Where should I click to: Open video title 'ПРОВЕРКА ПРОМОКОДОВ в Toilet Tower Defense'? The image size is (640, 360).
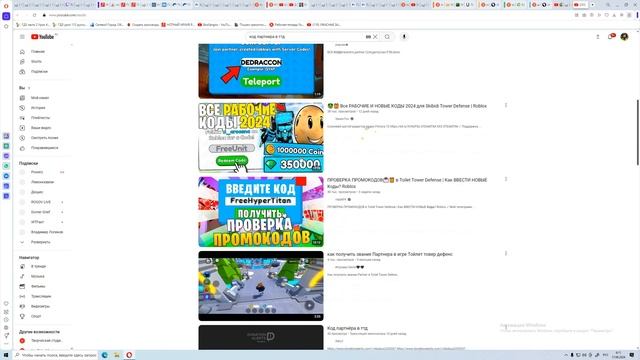click(407, 183)
